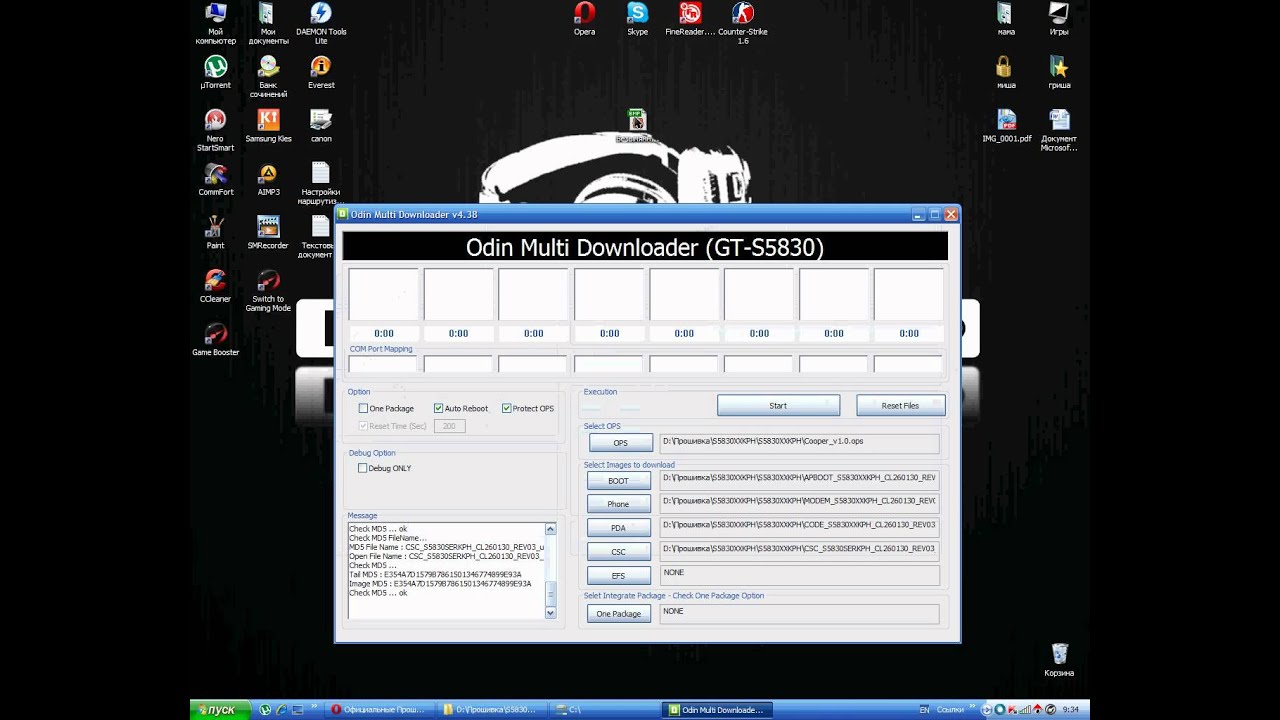This screenshot has width=1280, height=720.
Task: Click the Phone file select button
Action: point(618,504)
